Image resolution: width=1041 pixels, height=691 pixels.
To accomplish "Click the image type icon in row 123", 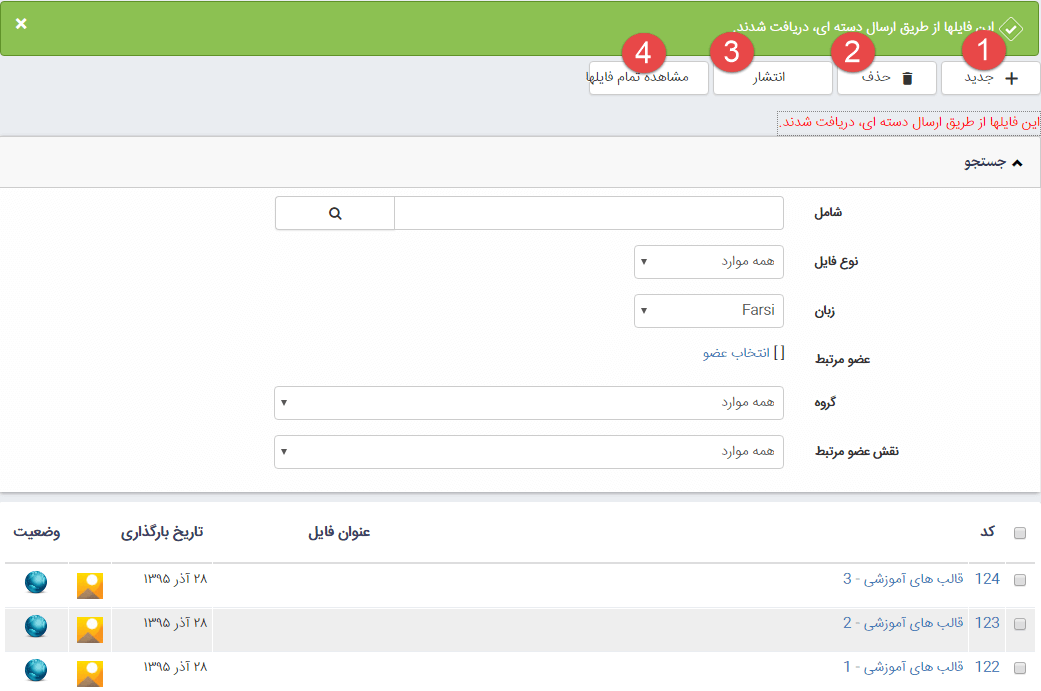I will pyautogui.click(x=90, y=629).
